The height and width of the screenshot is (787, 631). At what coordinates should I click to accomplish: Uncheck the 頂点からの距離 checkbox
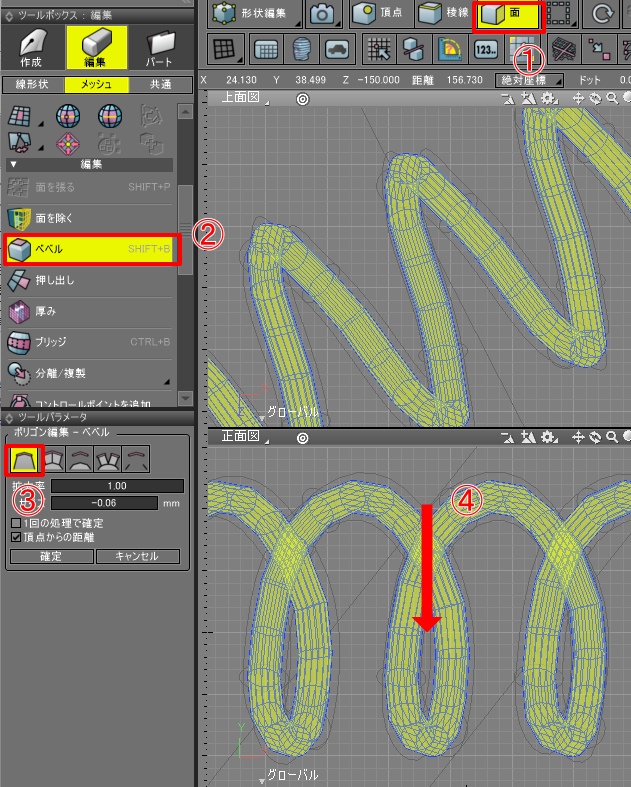point(15,537)
